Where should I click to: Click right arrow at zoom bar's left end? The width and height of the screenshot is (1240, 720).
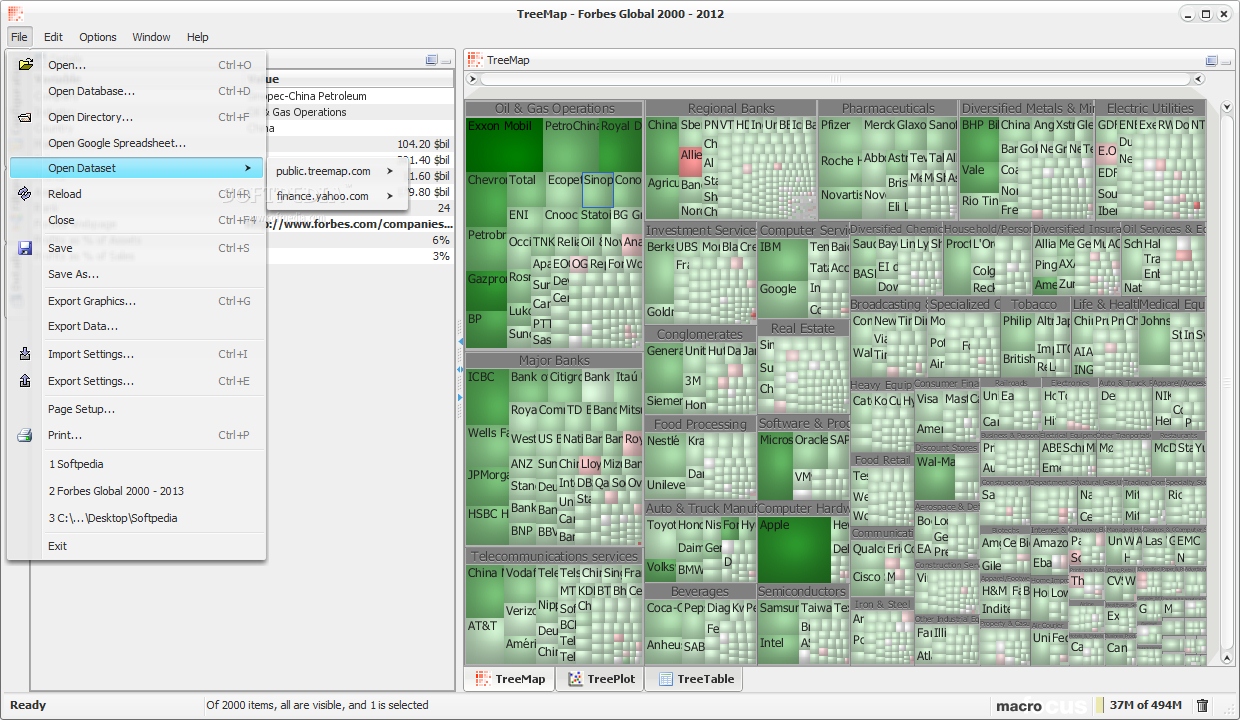pyautogui.click(x=474, y=79)
